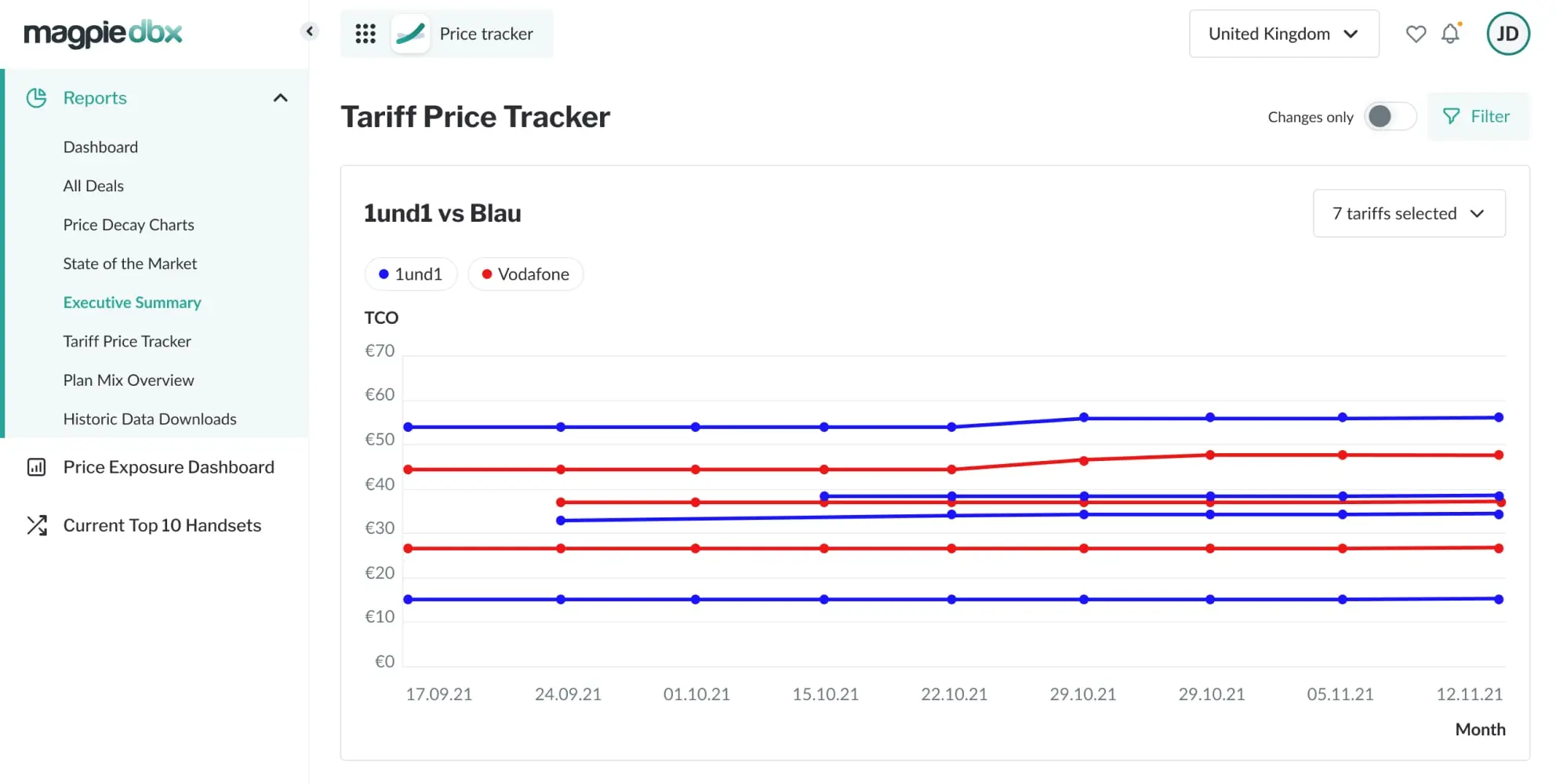Select Executive Summary in the sidebar
Image resolution: width=1556 pixels, height=784 pixels.
[132, 303]
